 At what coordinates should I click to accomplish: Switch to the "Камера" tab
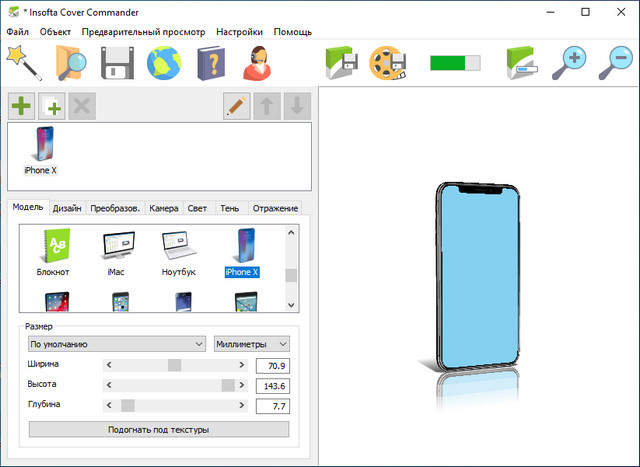[x=164, y=208]
